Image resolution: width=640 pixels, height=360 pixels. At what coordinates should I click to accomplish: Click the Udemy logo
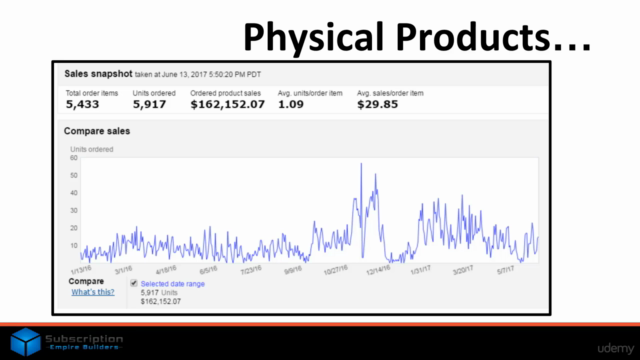coord(616,348)
